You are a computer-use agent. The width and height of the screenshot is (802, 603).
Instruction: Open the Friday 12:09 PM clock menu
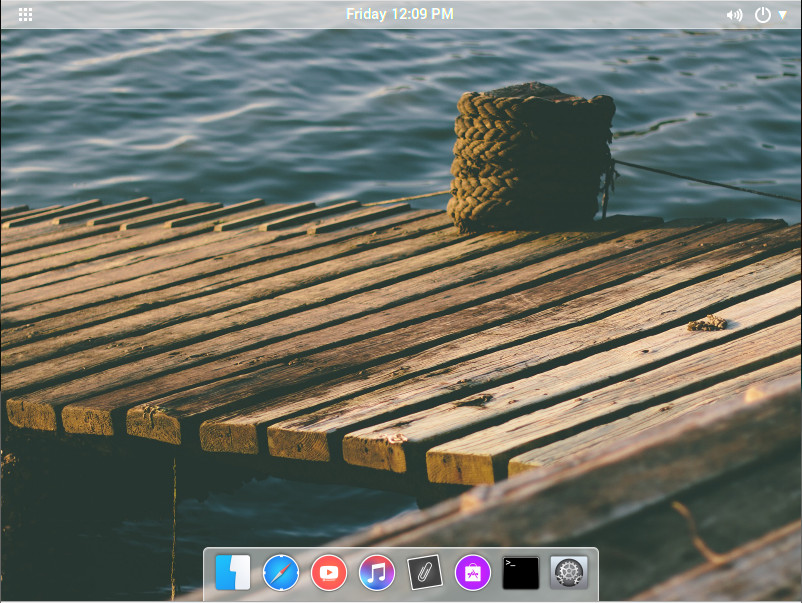(400, 14)
